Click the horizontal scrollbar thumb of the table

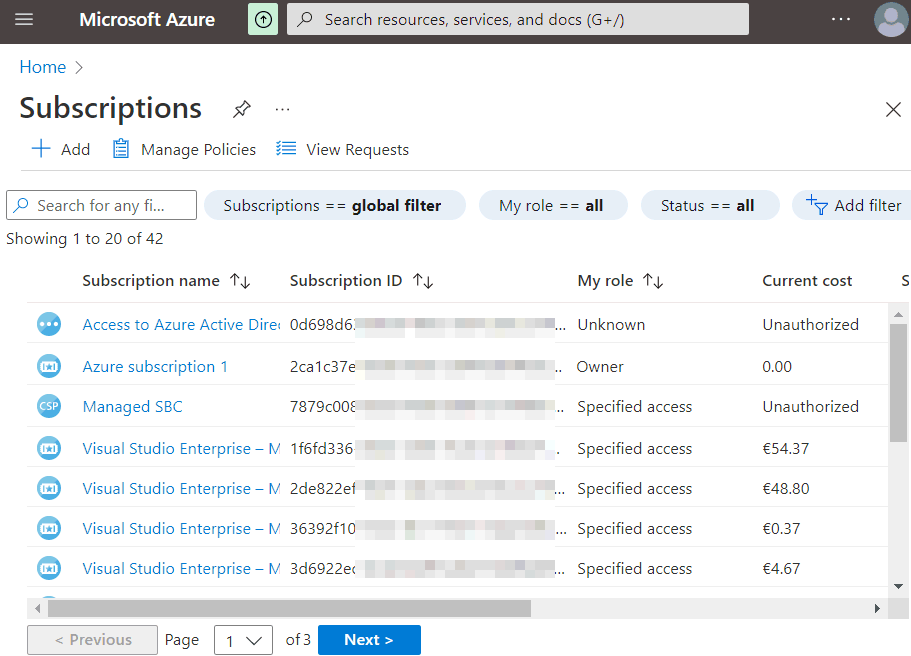(289, 608)
